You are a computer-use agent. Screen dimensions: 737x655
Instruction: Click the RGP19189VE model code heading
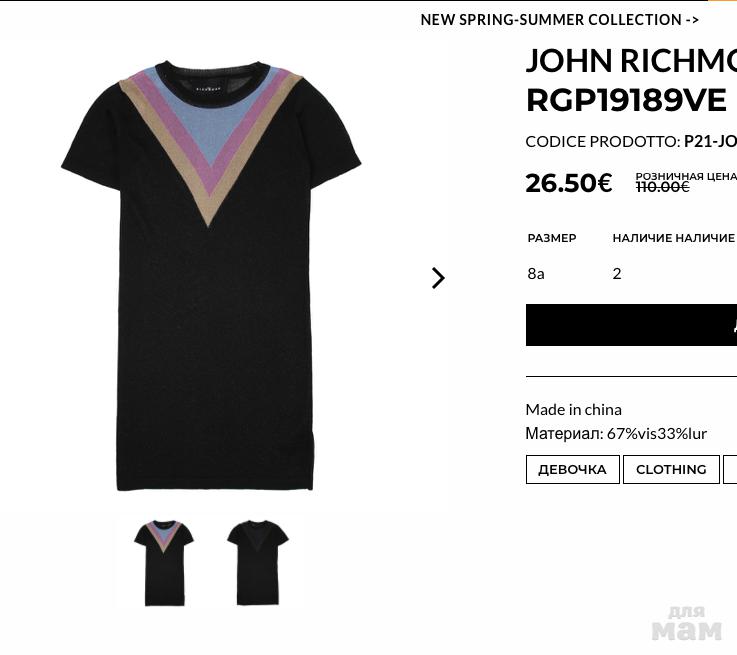click(x=626, y=101)
